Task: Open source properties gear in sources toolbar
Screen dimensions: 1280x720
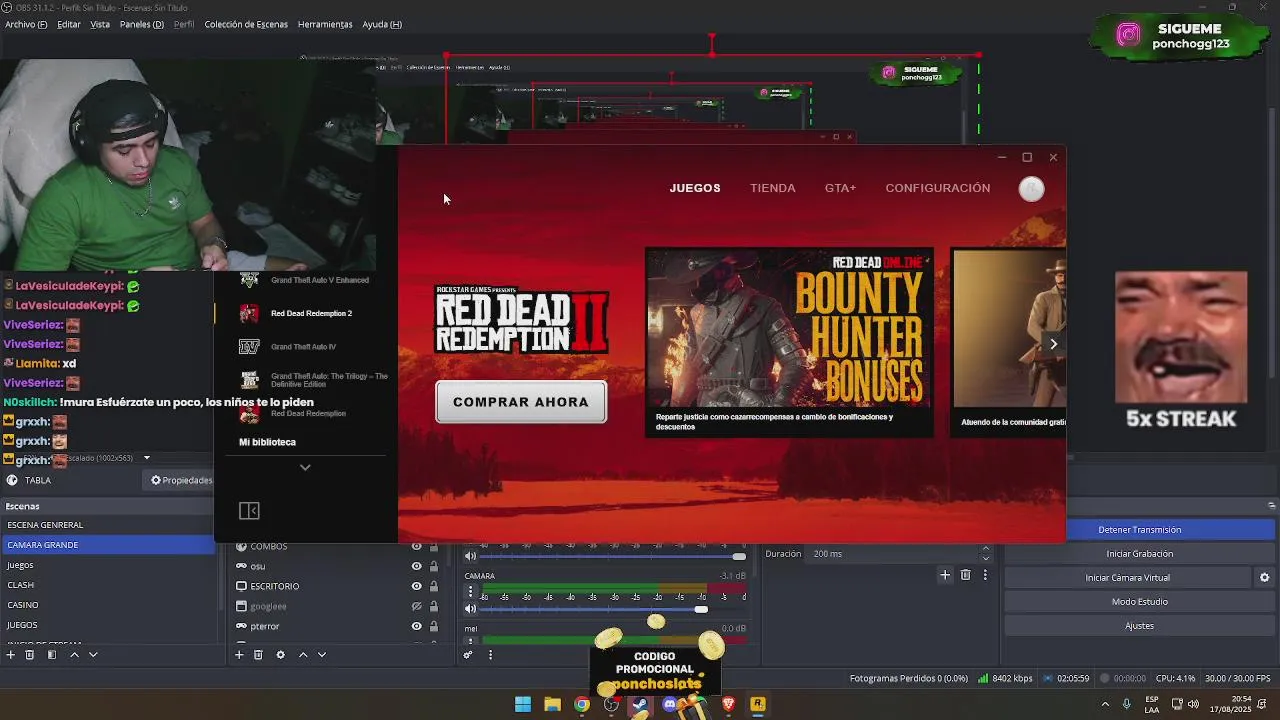Action: [x=280, y=654]
